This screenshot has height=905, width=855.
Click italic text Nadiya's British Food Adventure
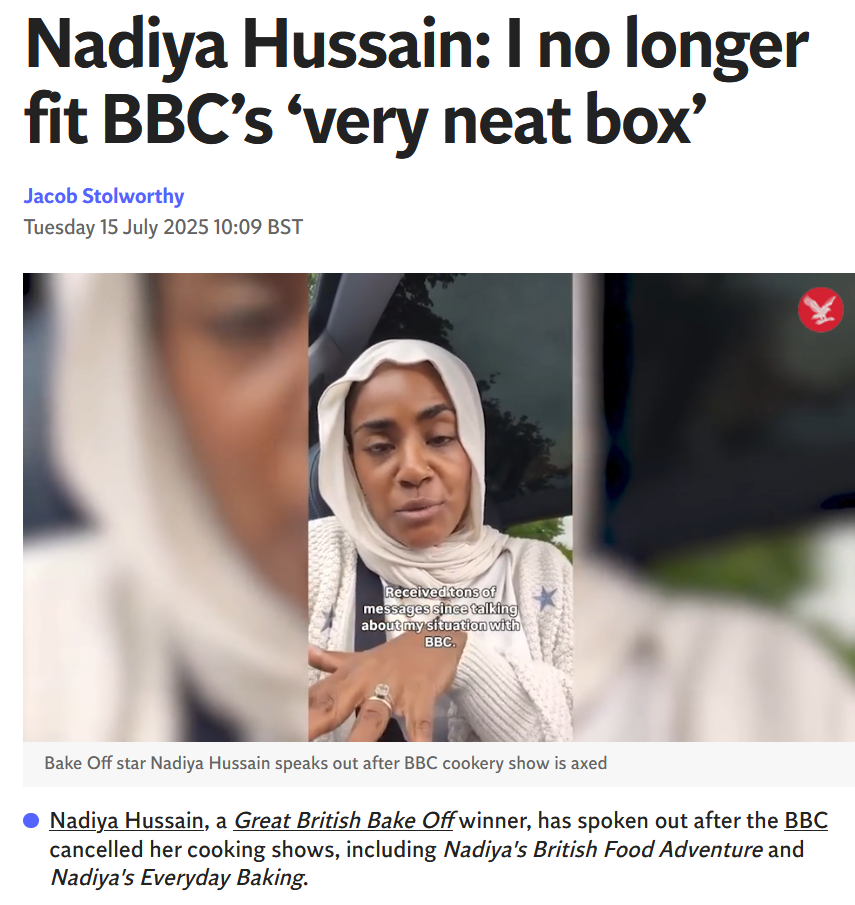tap(603, 849)
